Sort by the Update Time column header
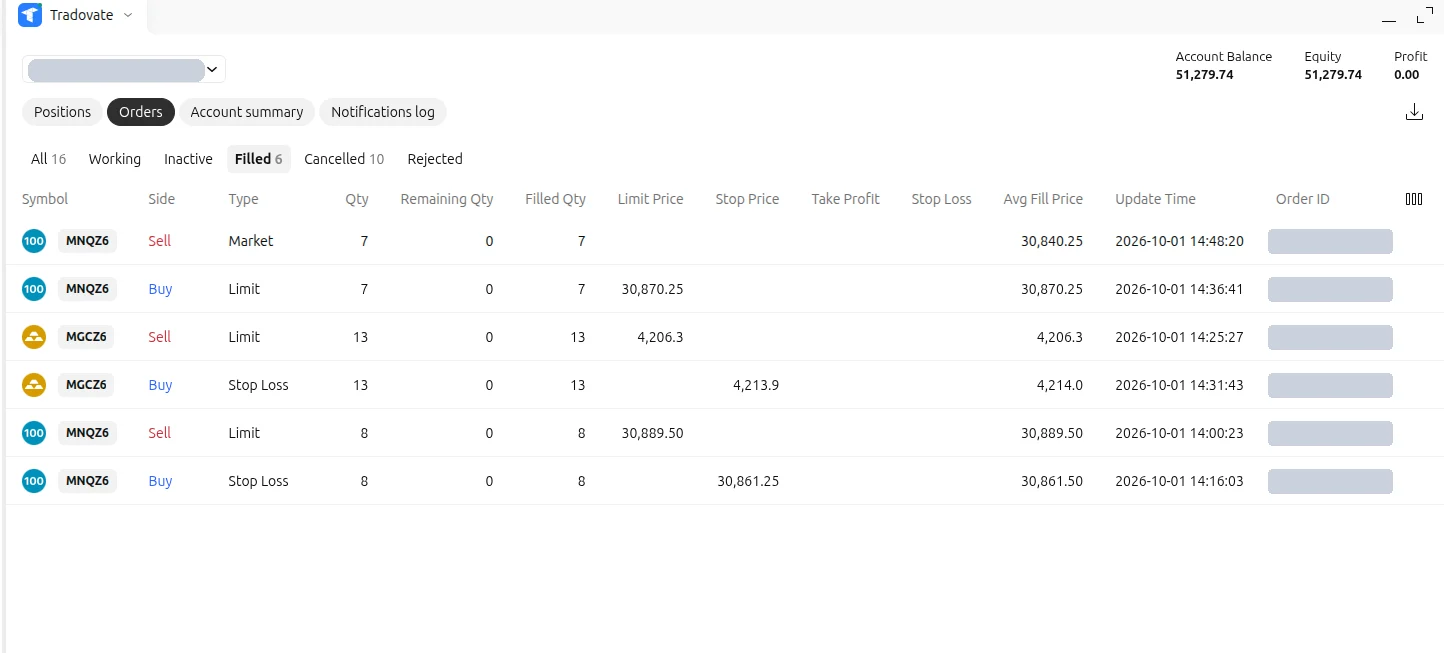 (x=1155, y=199)
